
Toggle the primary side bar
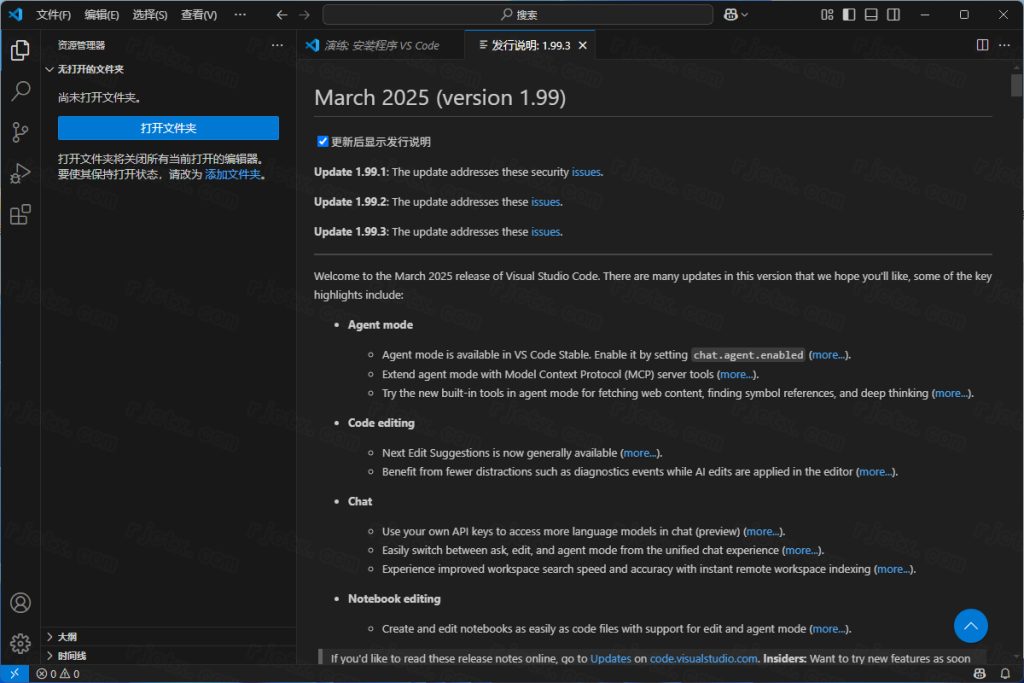[x=849, y=14]
